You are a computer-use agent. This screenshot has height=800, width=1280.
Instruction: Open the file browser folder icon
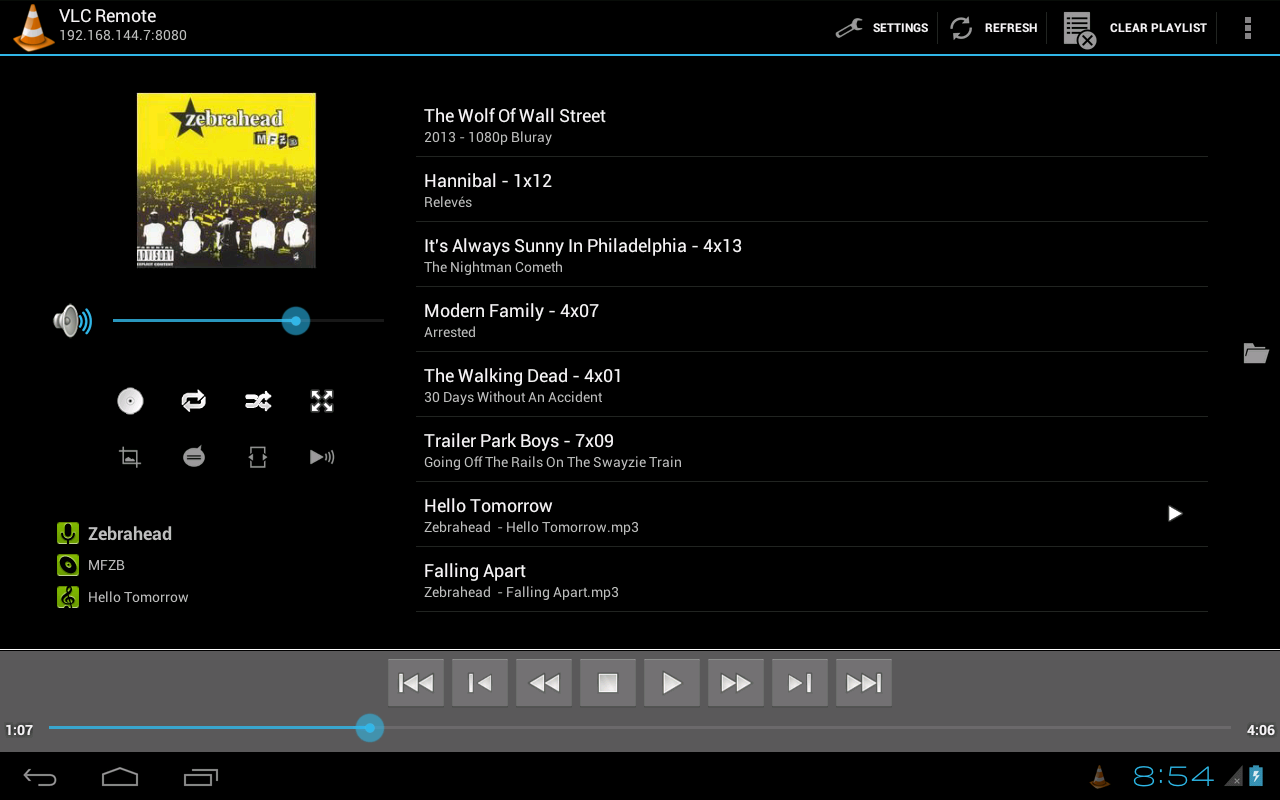point(1256,353)
